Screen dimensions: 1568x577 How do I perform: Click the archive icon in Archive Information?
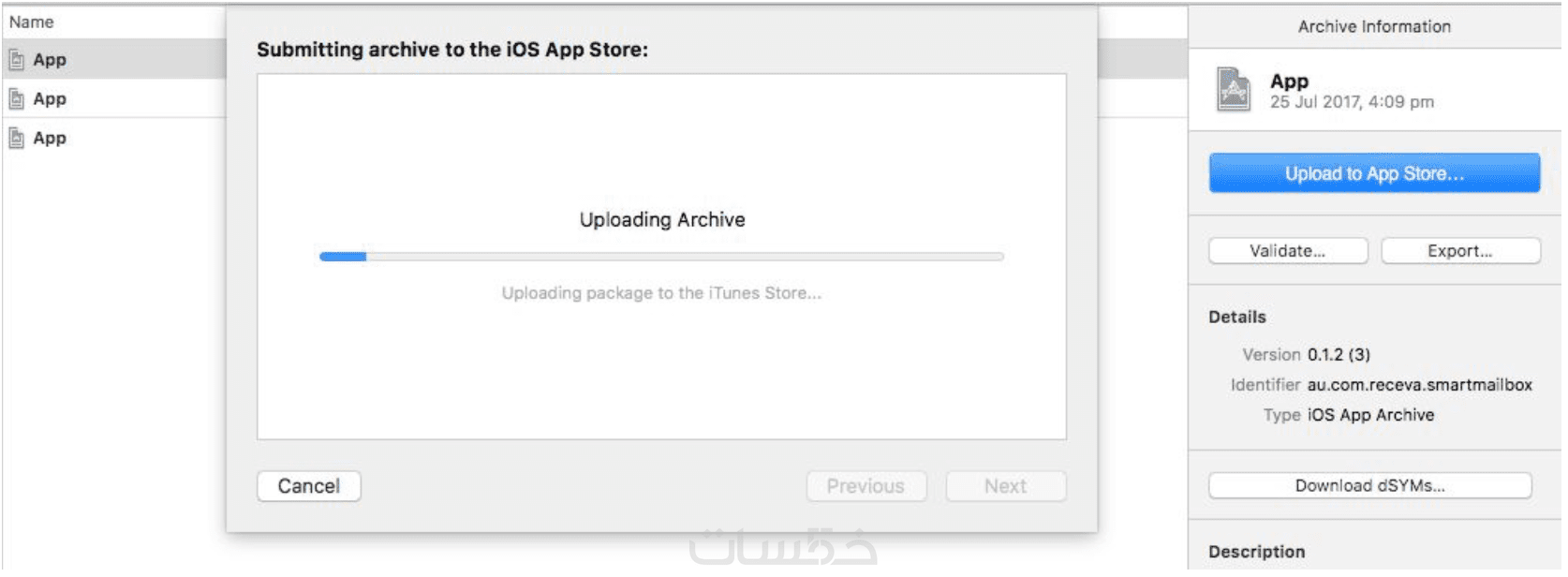1234,90
